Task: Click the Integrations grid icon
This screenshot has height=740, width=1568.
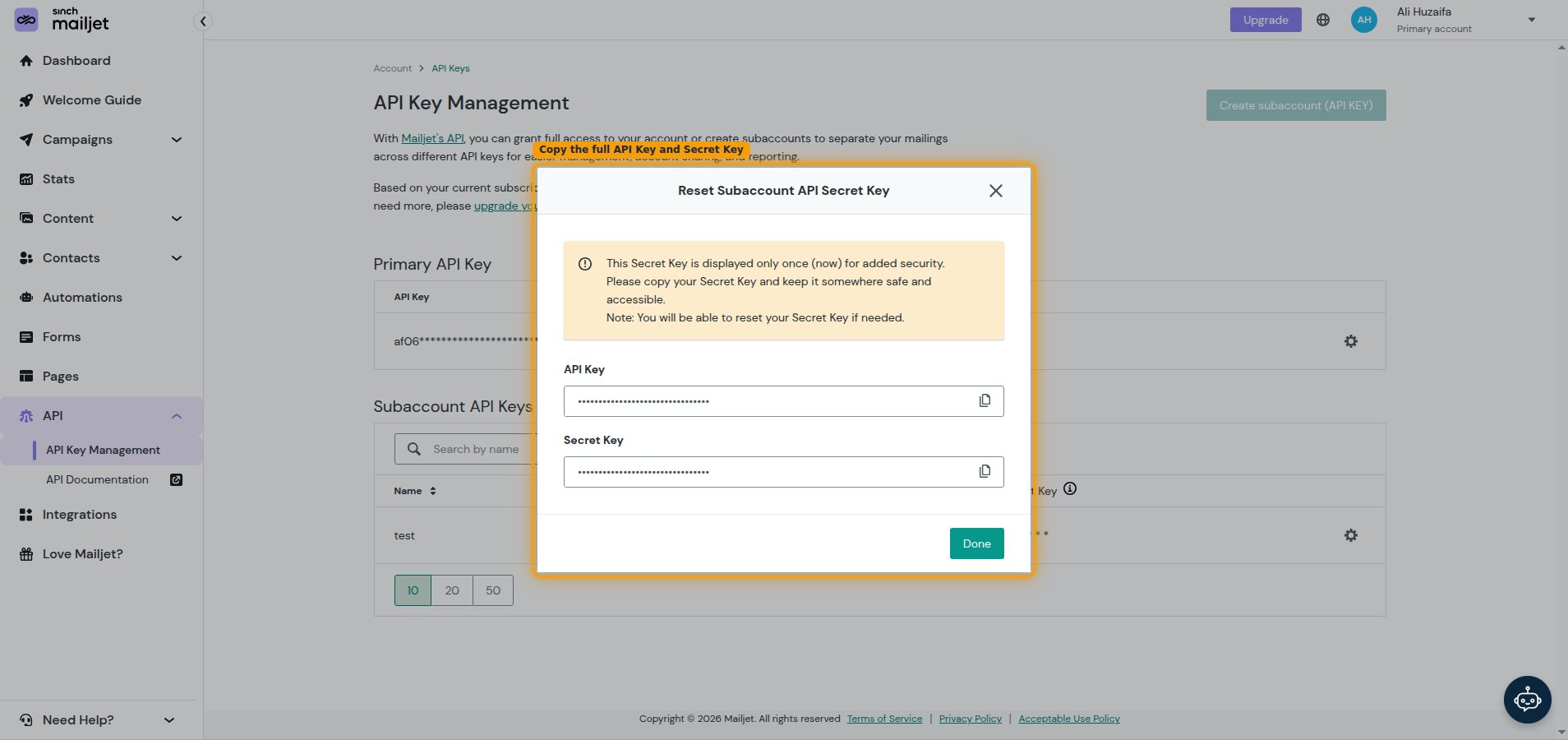Action: pos(26,515)
